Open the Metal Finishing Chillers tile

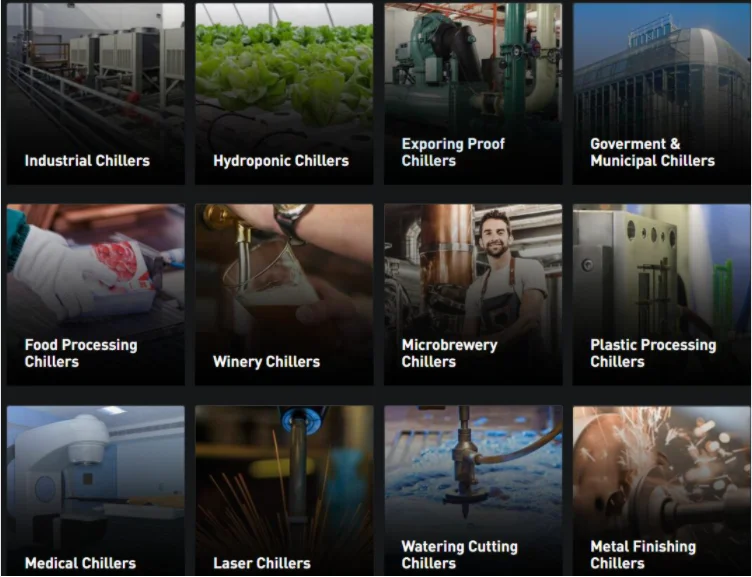tap(661, 490)
